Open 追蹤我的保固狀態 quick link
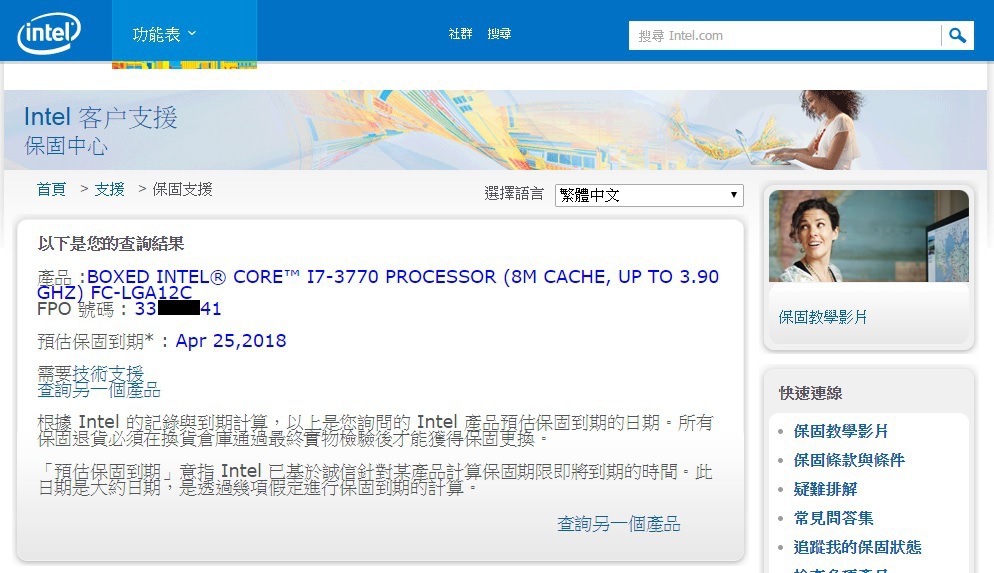Screen dimensions: 994x573 coord(857,547)
